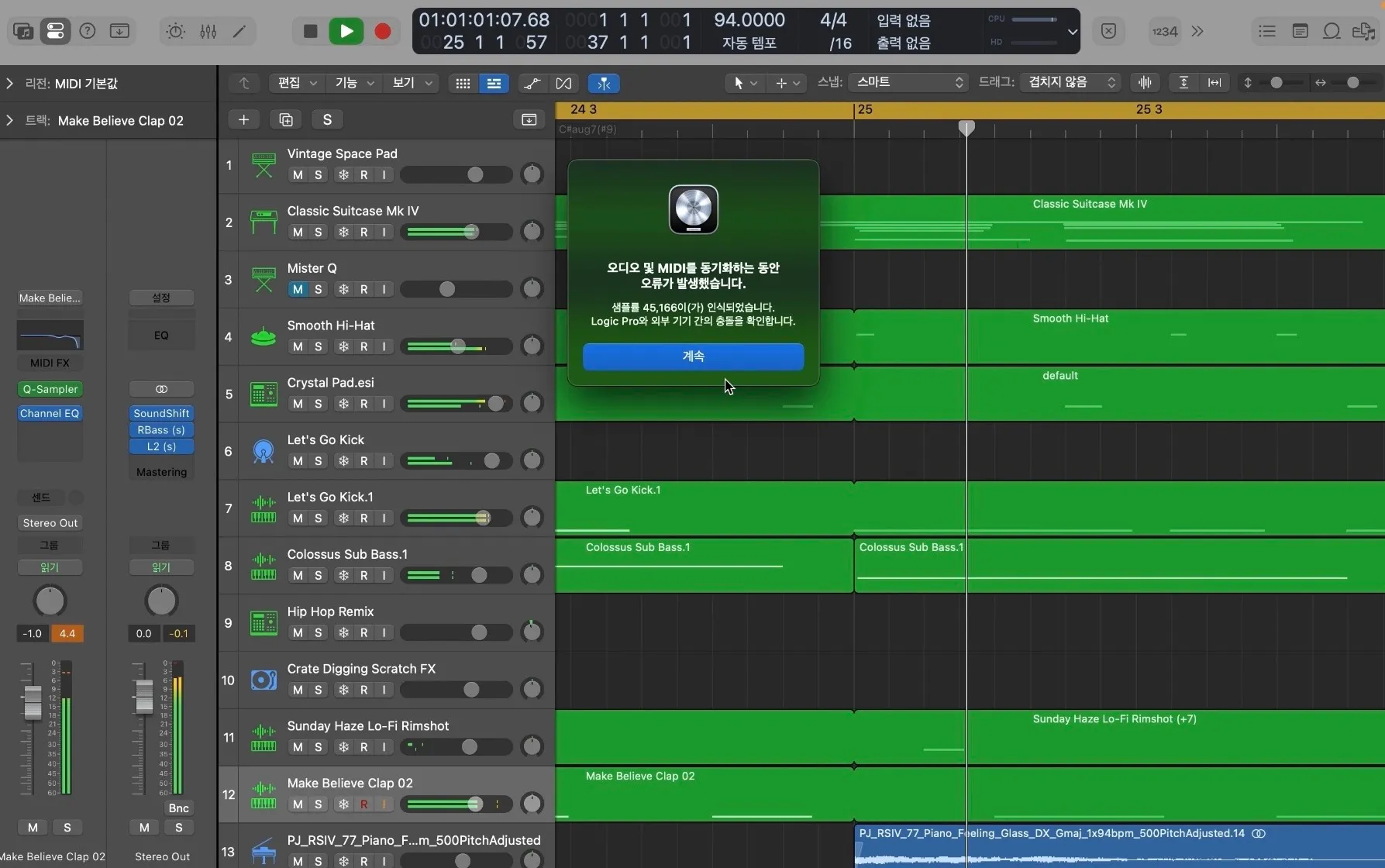Click the MIDI FX slot
The image size is (1385, 868).
click(x=50, y=363)
